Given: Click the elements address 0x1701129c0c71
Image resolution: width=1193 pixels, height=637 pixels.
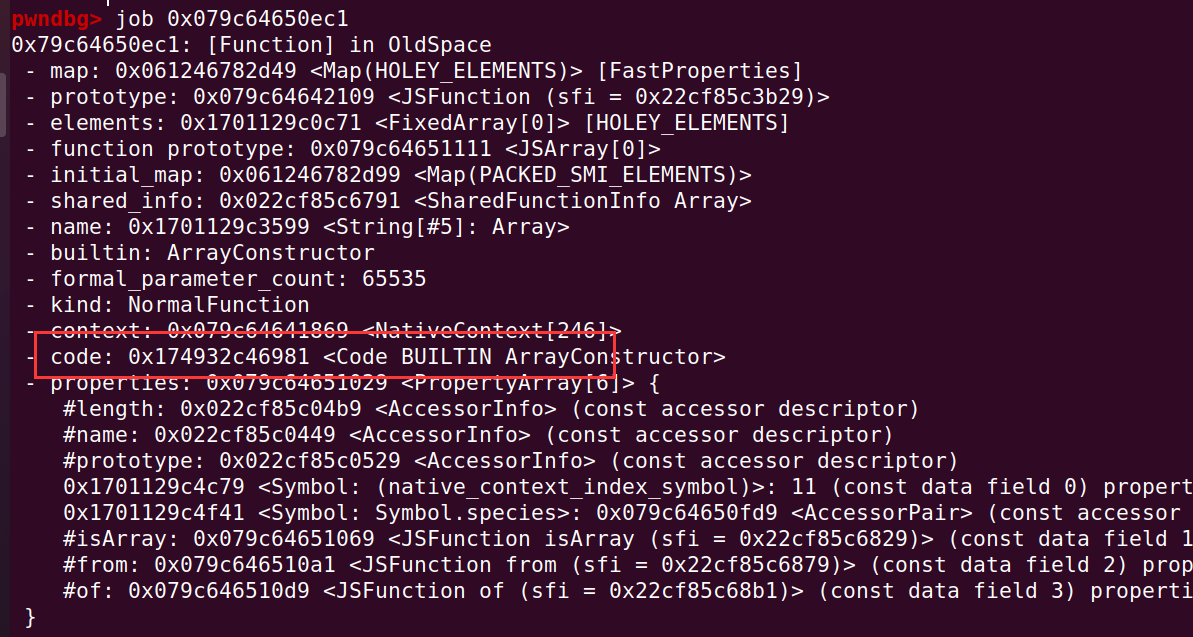Looking at the screenshot, I should click(271, 123).
